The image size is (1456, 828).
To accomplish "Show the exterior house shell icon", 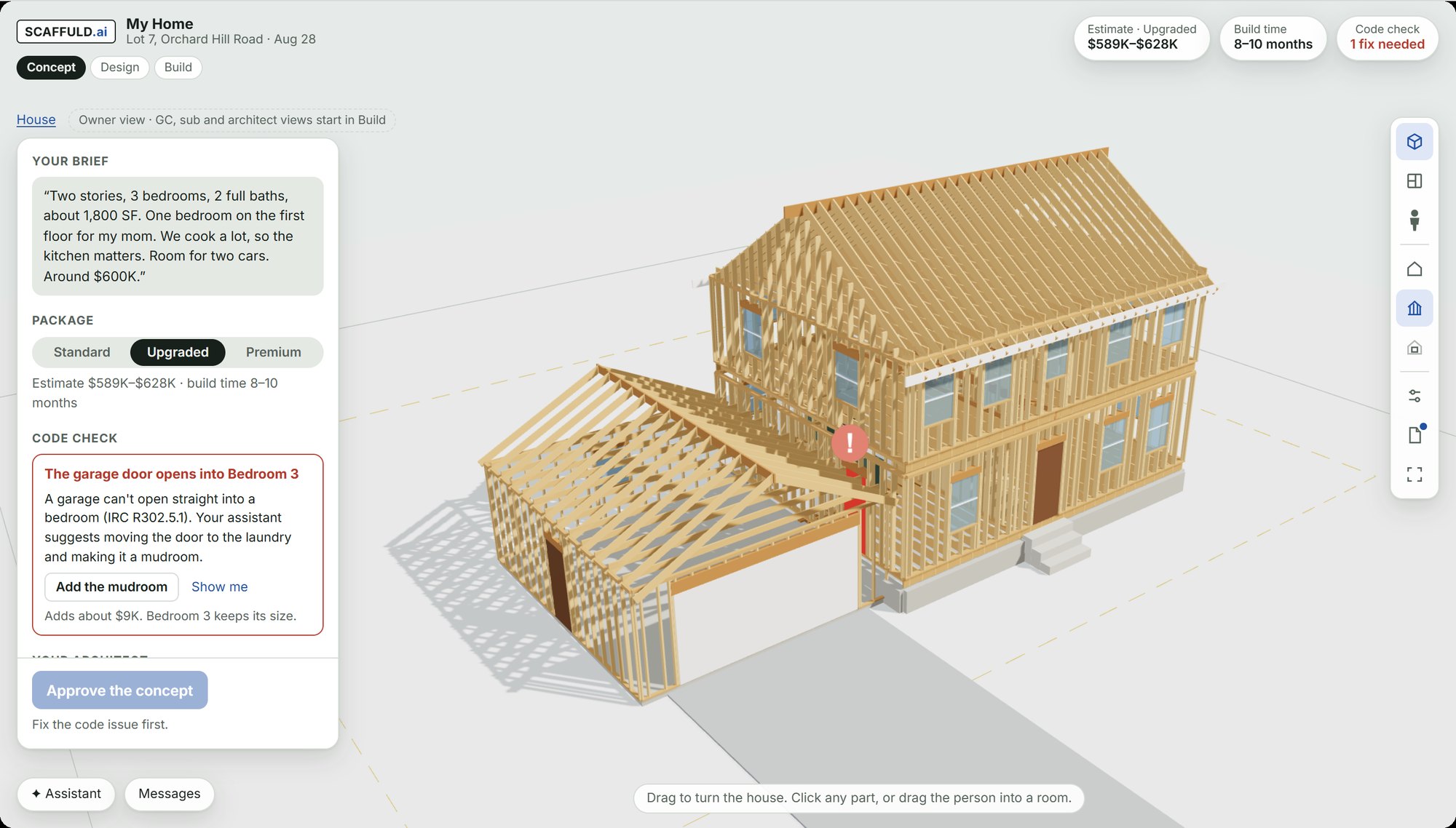I will click(1414, 269).
